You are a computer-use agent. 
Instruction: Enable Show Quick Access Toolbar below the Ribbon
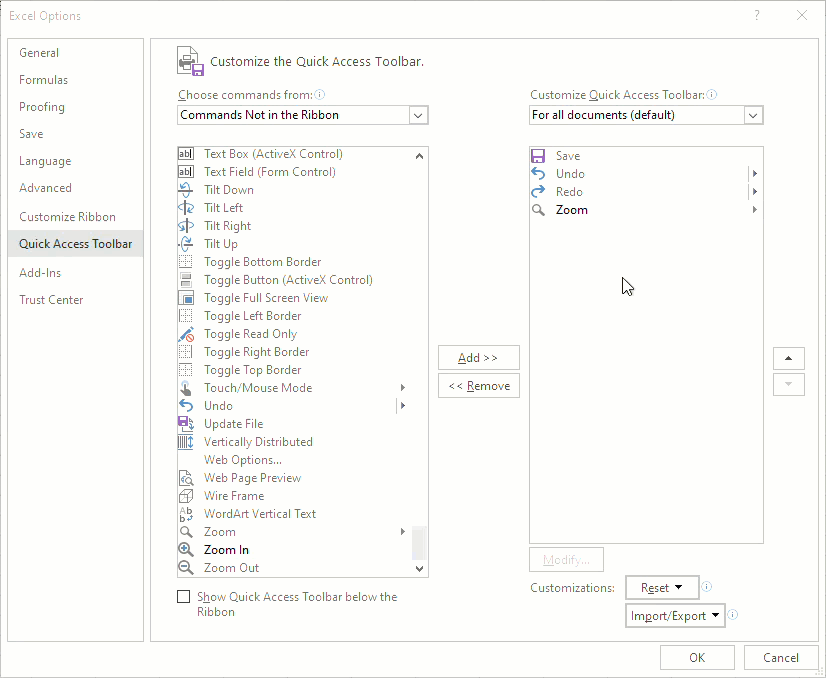[x=183, y=596]
